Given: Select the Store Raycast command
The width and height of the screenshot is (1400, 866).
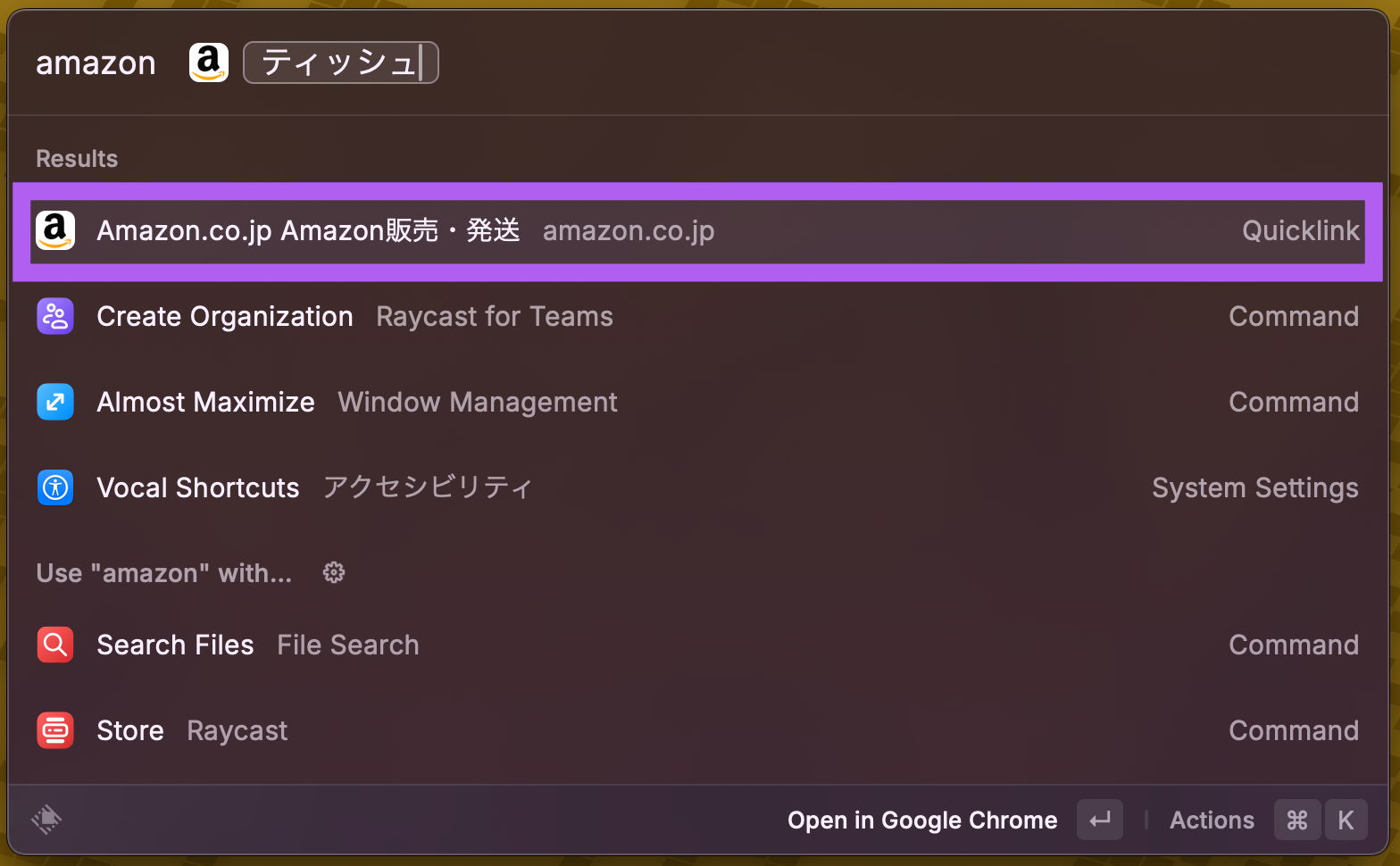Looking at the screenshot, I should click(x=698, y=731).
